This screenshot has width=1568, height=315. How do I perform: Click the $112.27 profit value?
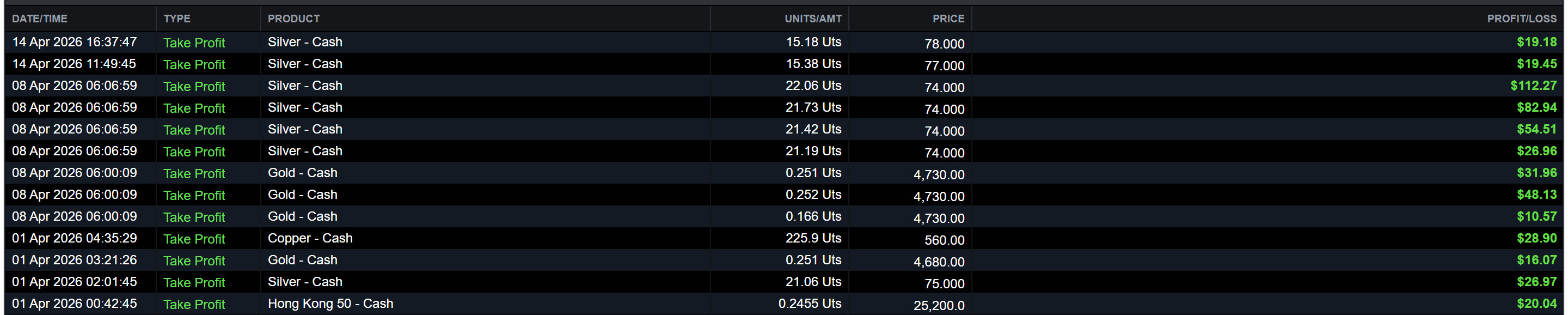pyautogui.click(x=1533, y=86)
